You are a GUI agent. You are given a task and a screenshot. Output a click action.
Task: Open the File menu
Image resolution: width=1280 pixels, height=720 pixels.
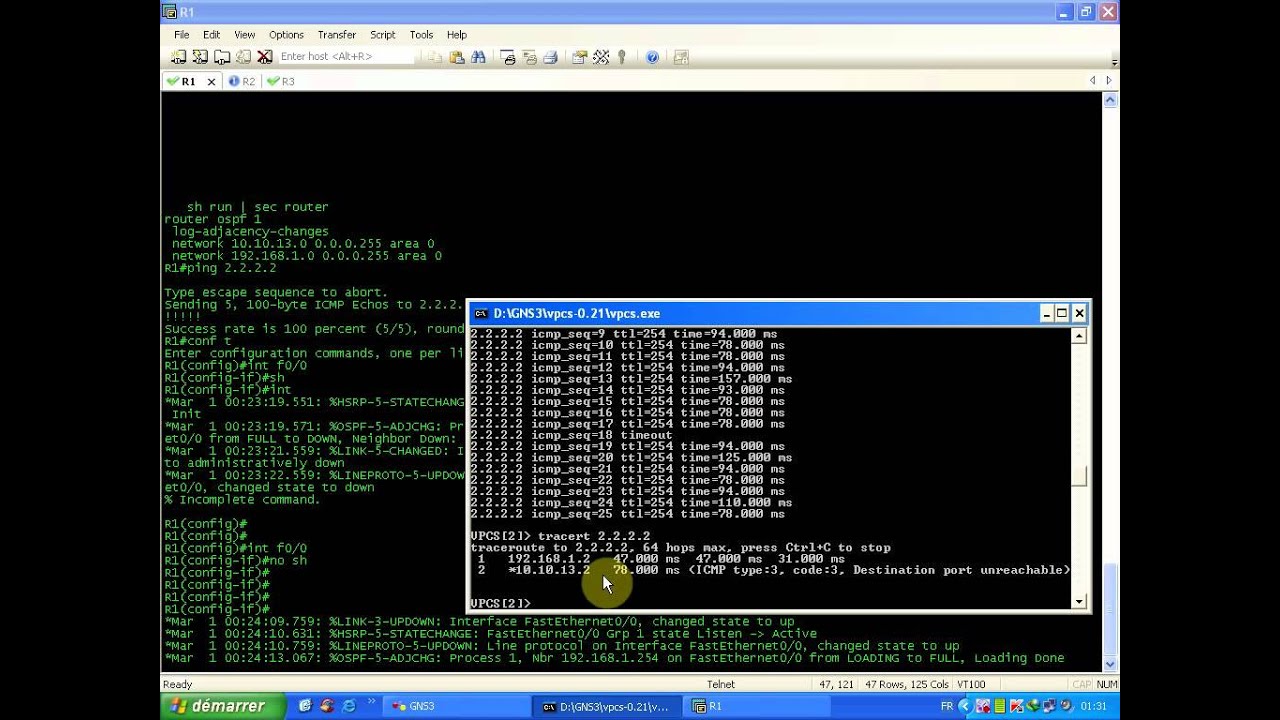click(x=182, y=35)
